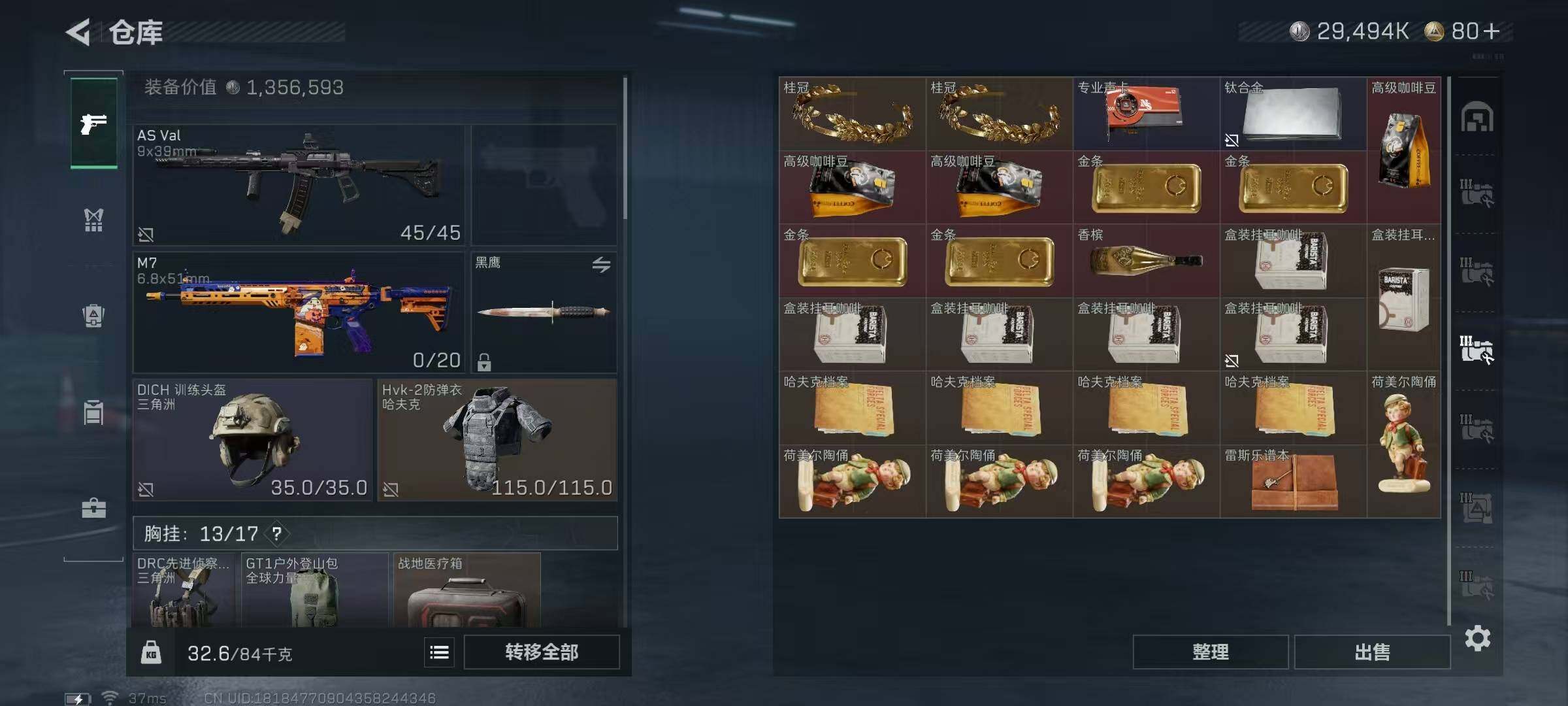Open the medical kit category icon
This screenshot has width=1568, height=706.
click(x=93, y=508)
